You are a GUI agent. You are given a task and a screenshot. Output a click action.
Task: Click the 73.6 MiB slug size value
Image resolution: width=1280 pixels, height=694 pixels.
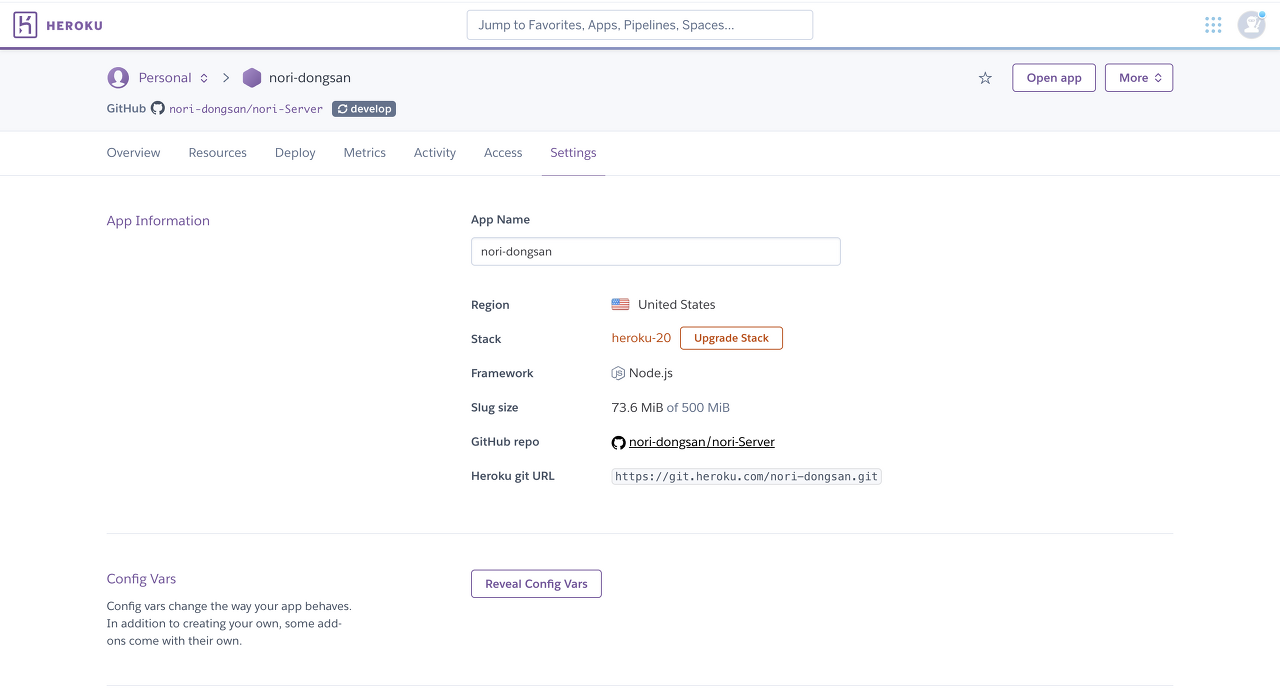(637, 408)
